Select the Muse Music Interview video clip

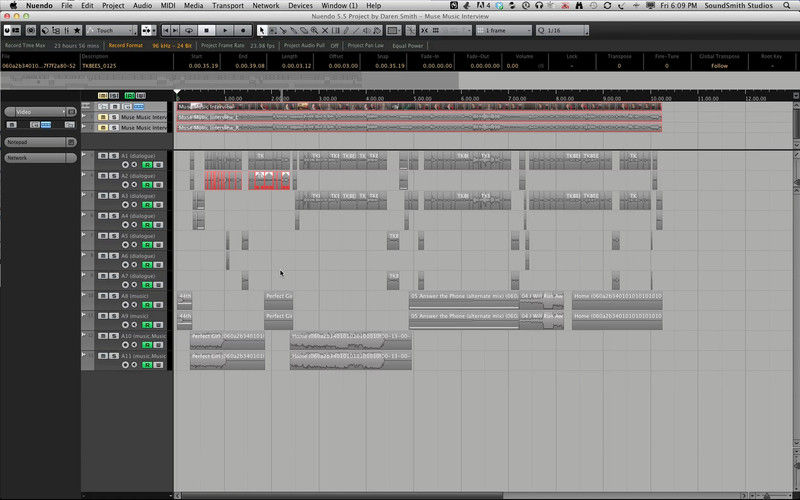tap(419, 107)
